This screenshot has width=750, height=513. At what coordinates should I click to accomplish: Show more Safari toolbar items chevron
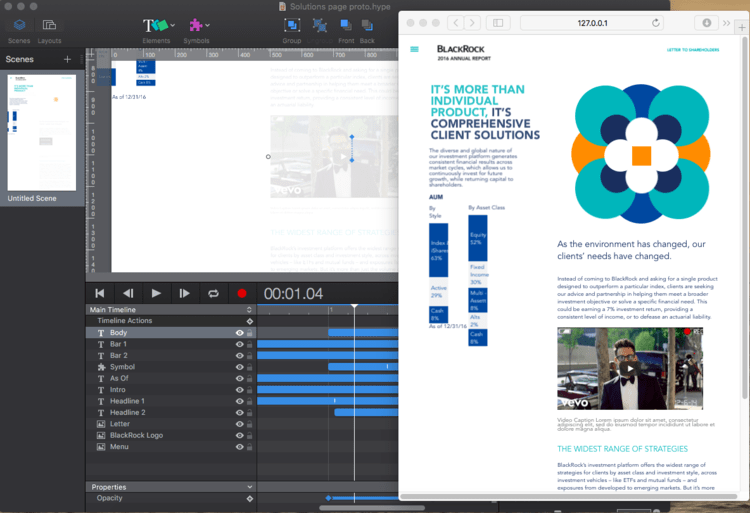click(727, 23)
